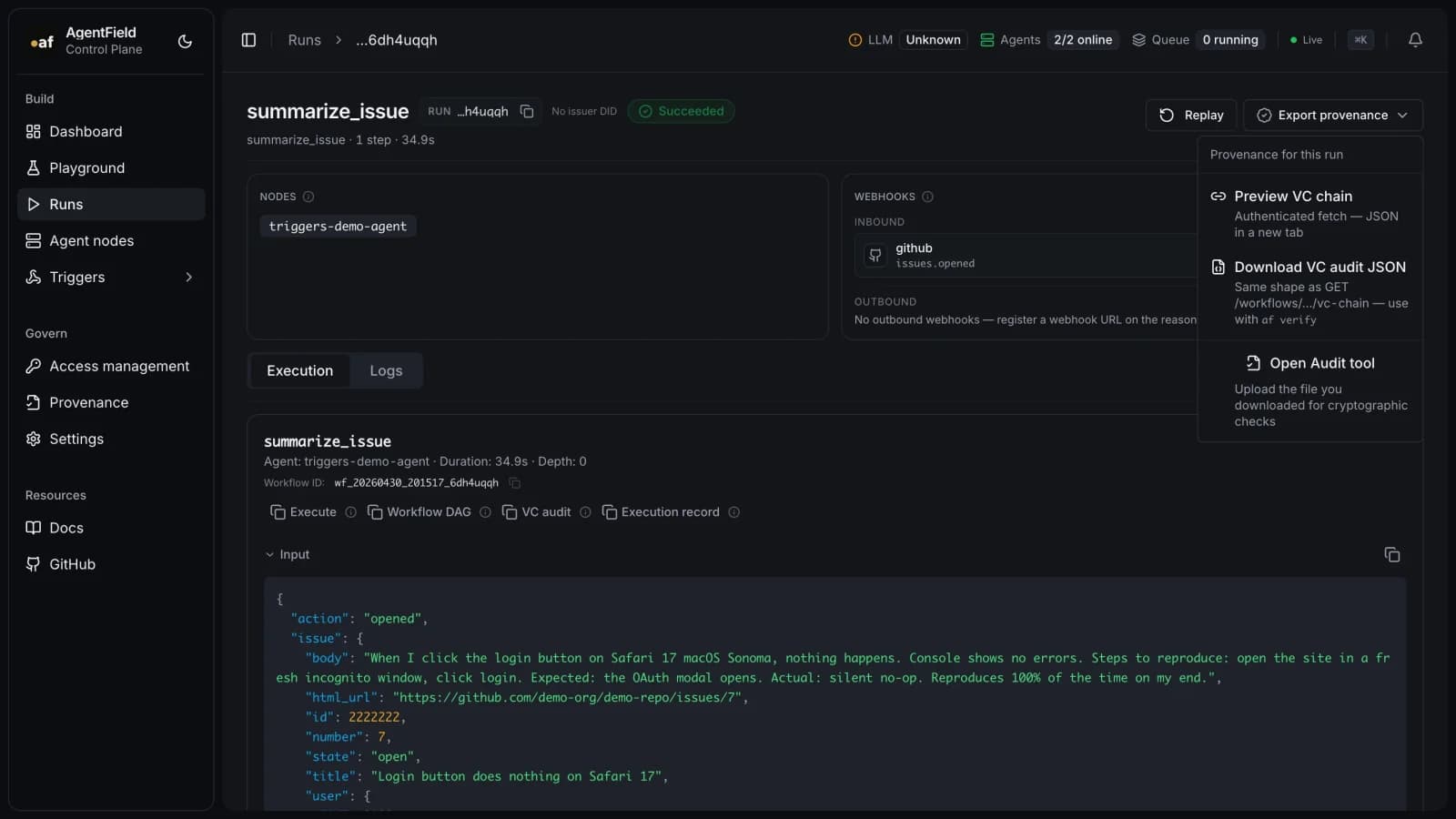Go to Provenance page

111,402
